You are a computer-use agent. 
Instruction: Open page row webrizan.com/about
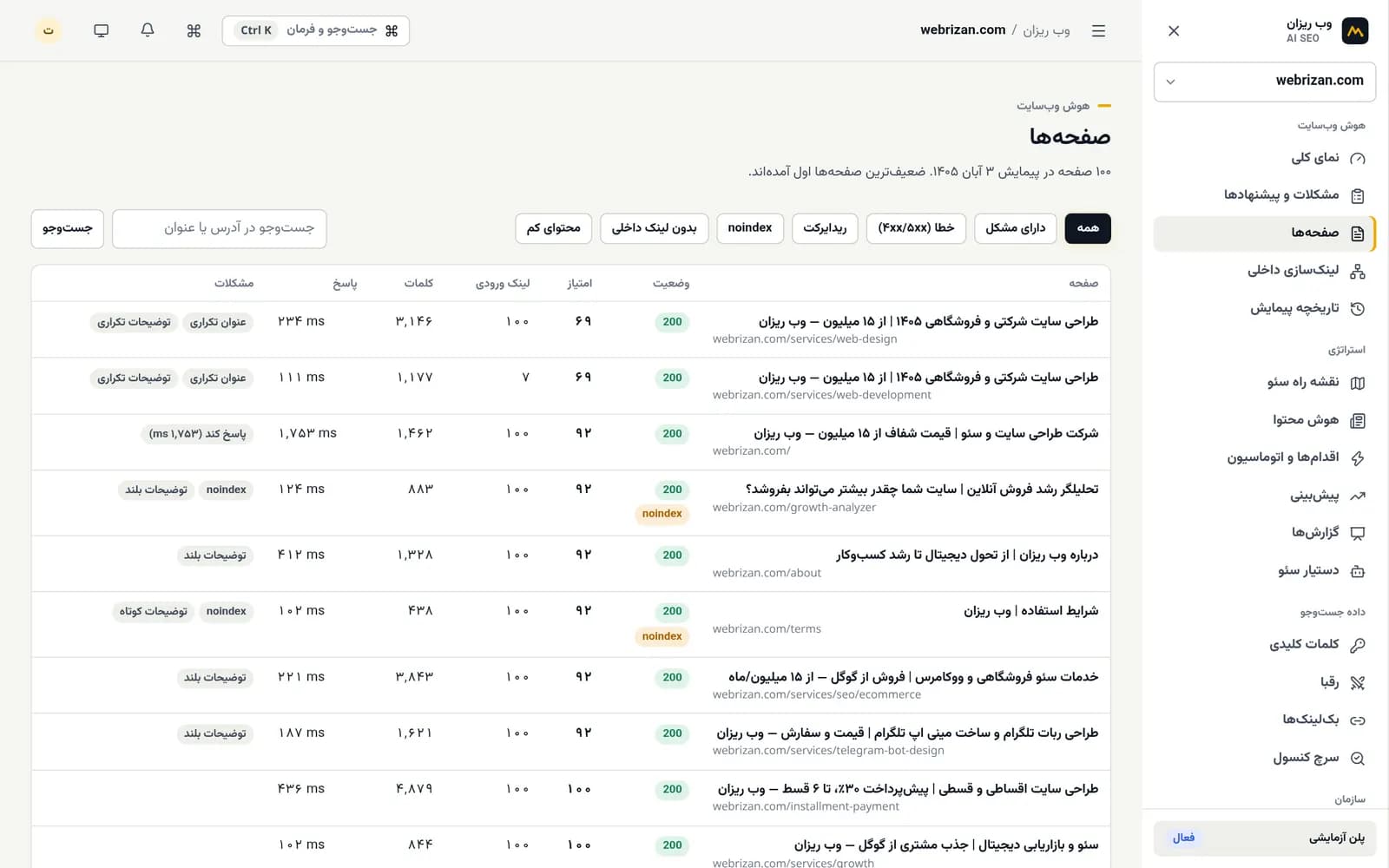coord(570,564)
